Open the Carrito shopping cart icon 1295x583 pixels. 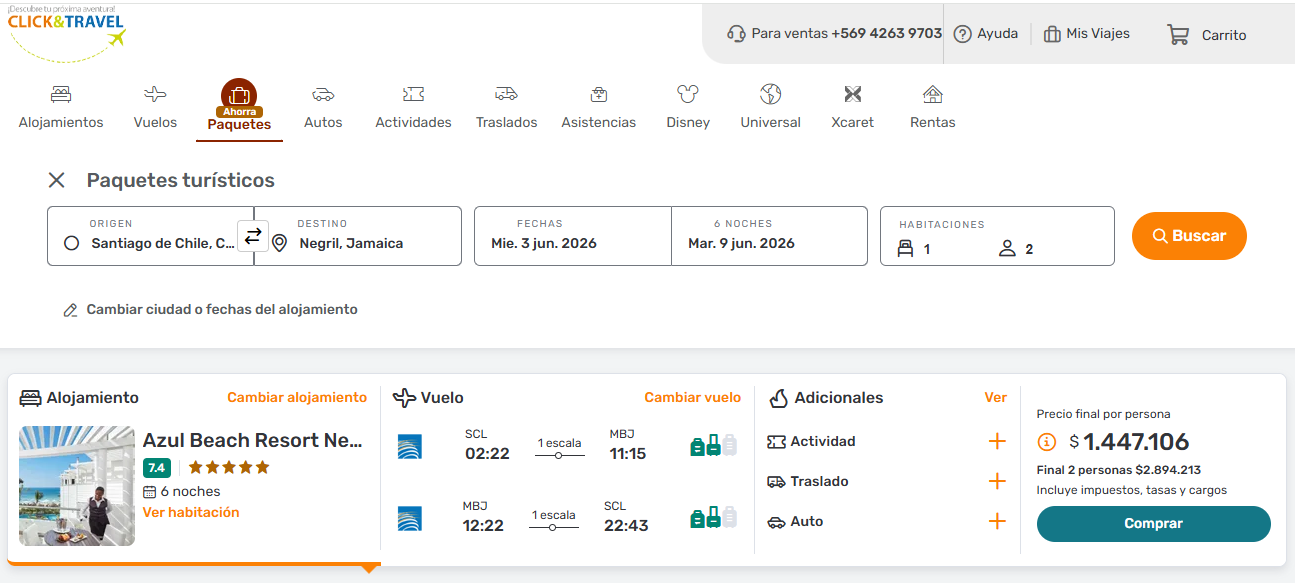pyautogui.click(x=1178, y=34)
